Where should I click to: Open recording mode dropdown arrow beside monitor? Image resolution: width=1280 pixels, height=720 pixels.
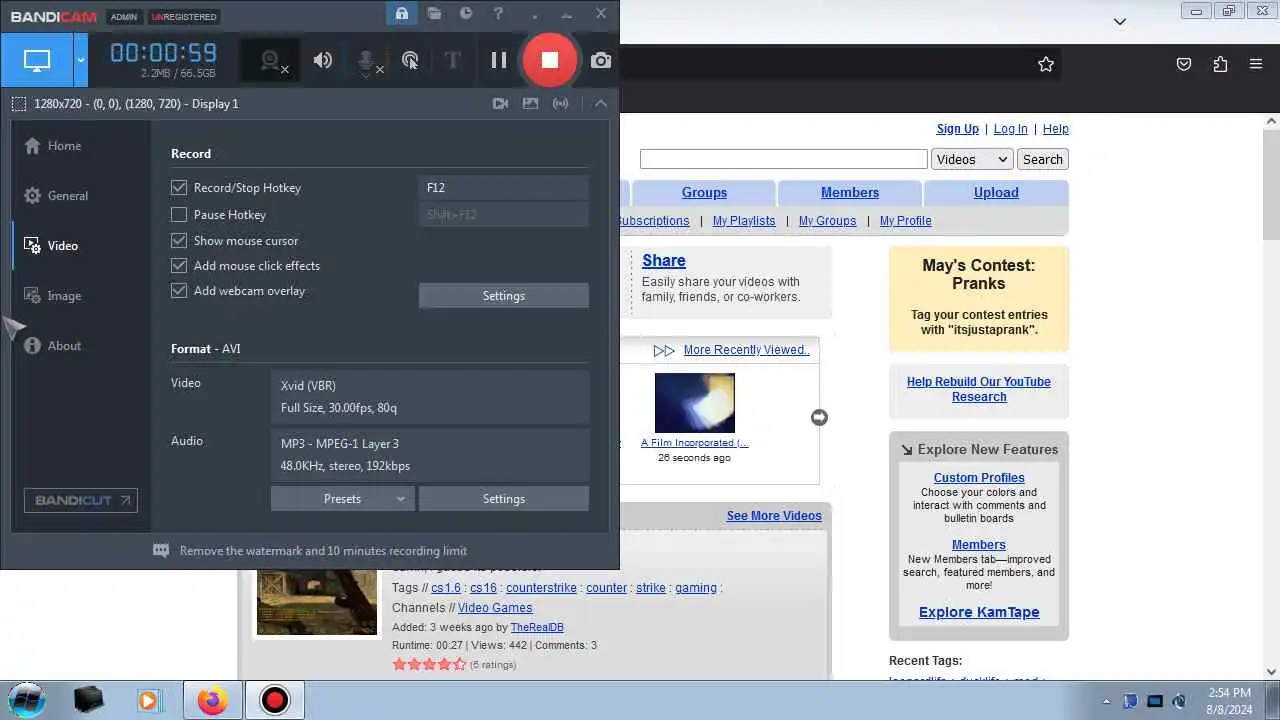coord(81,60)
